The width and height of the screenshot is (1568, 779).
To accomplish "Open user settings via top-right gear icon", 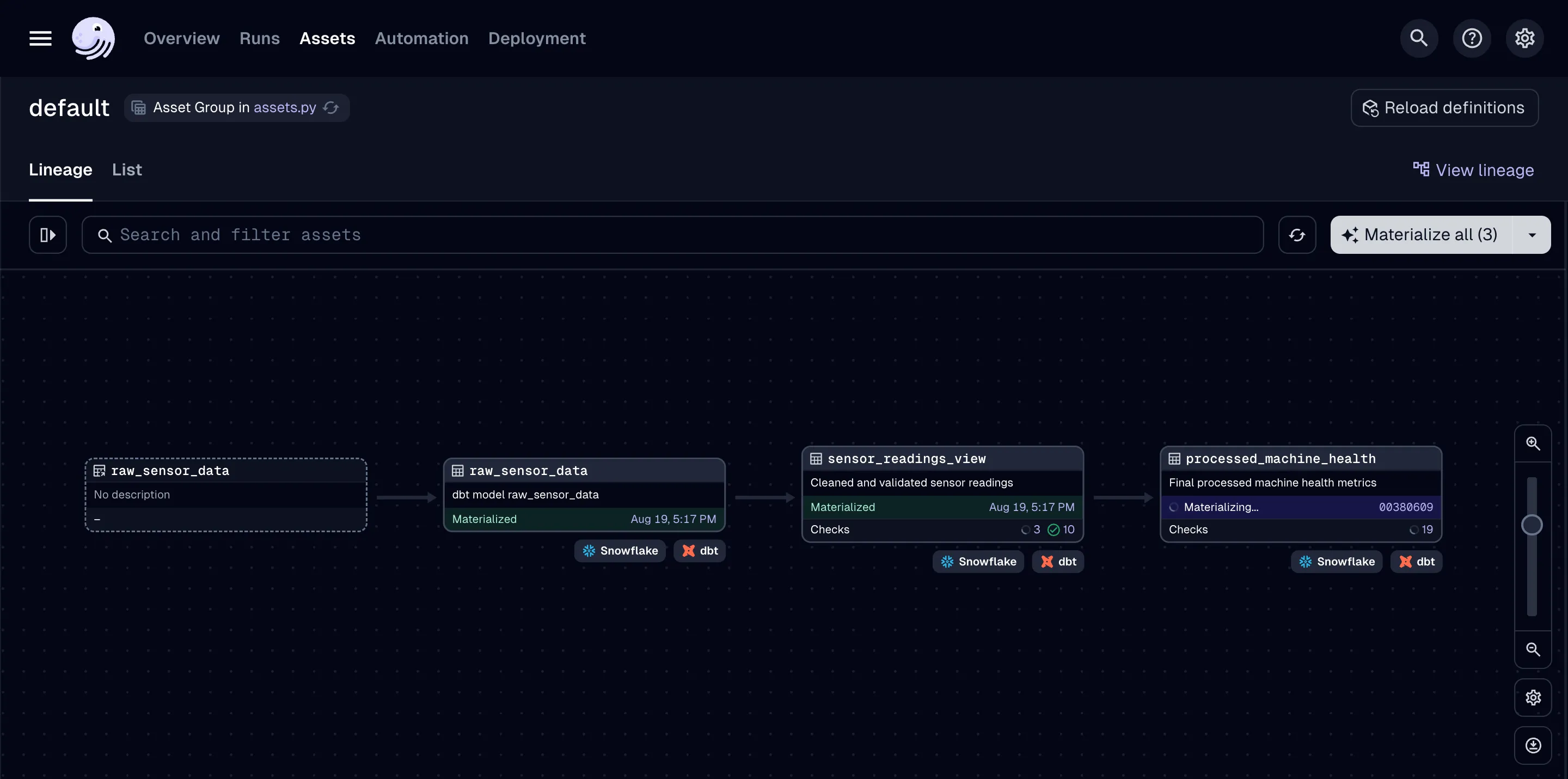I will [1526, 38].
